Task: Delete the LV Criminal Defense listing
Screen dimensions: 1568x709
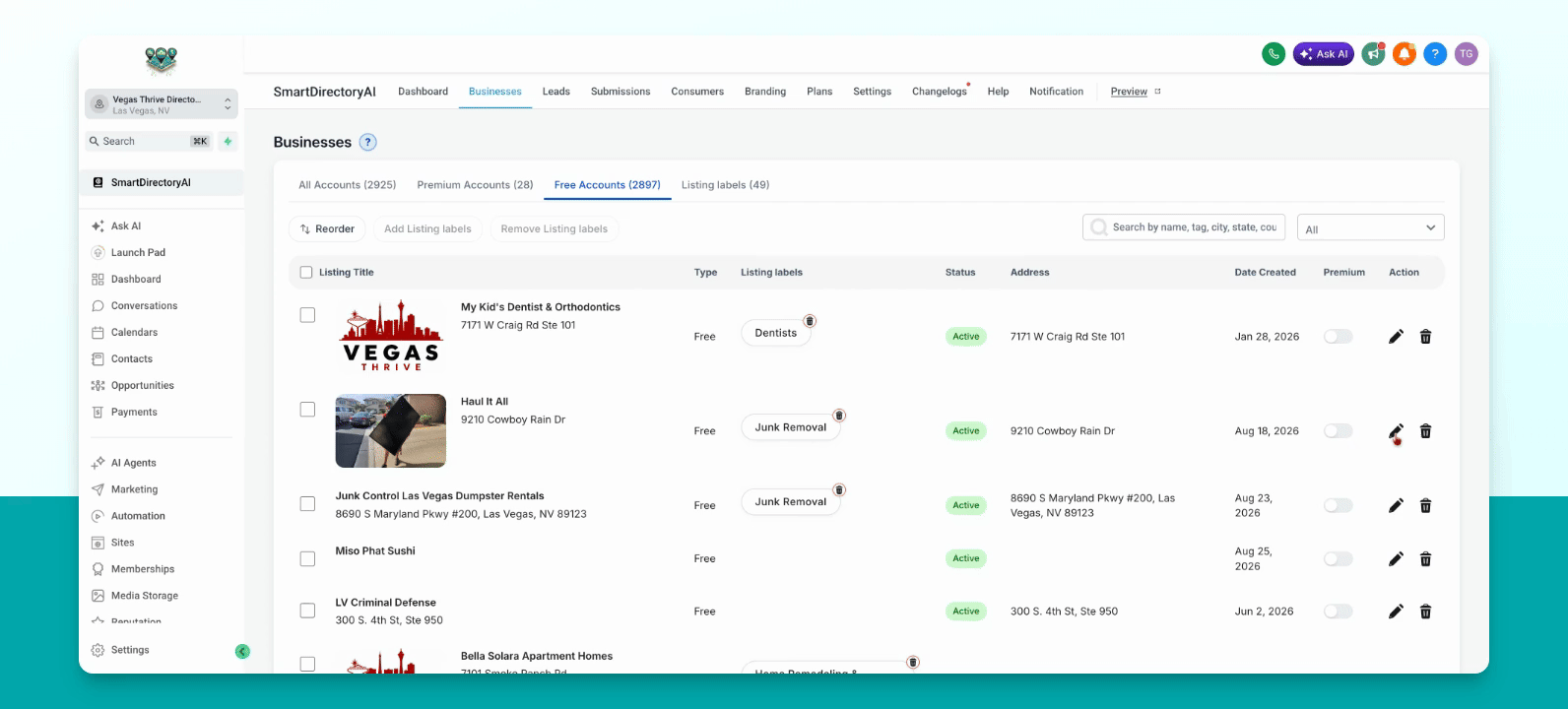Action: pyautogui.click(x=1425, y=612)
